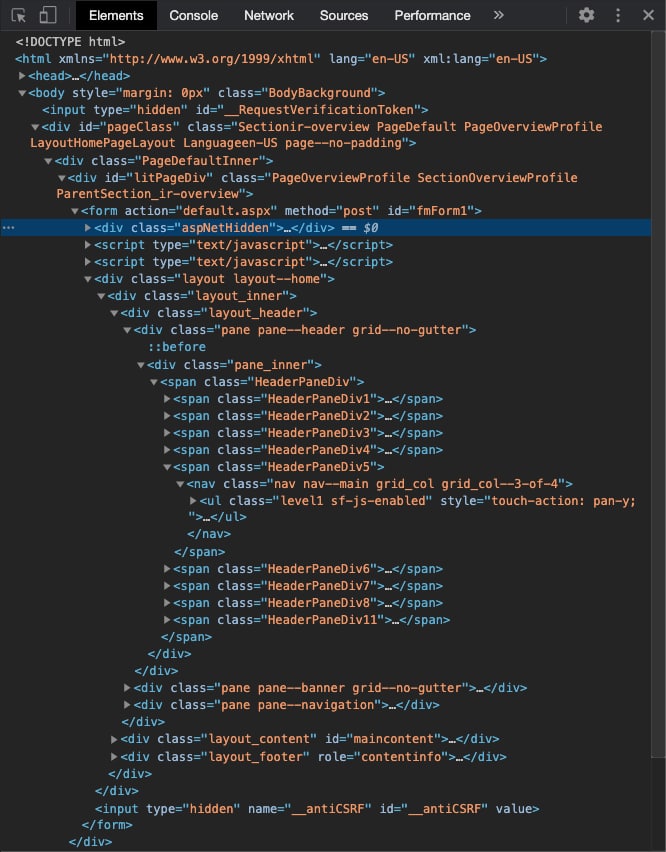Expand the HeaderPaneDiv2 span
This screenshot has height=852, width=666.
(167, 416)
